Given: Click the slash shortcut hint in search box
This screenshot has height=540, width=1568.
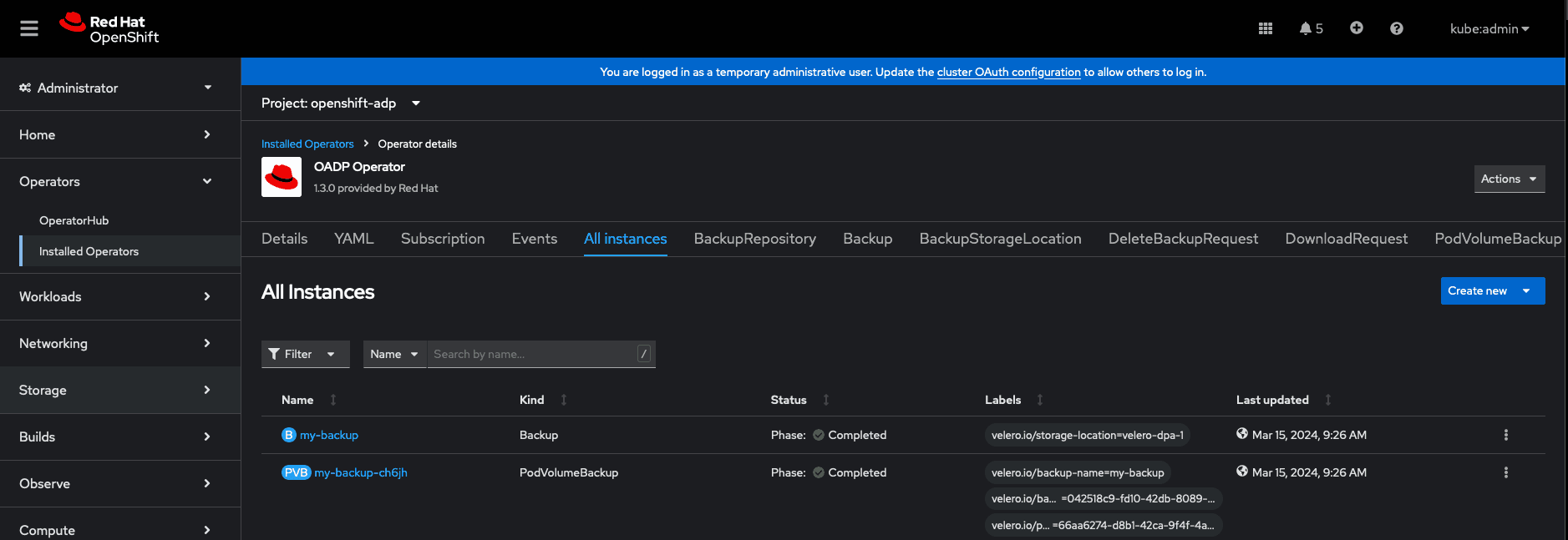Looking at the screenshot, I should (644, 354).
